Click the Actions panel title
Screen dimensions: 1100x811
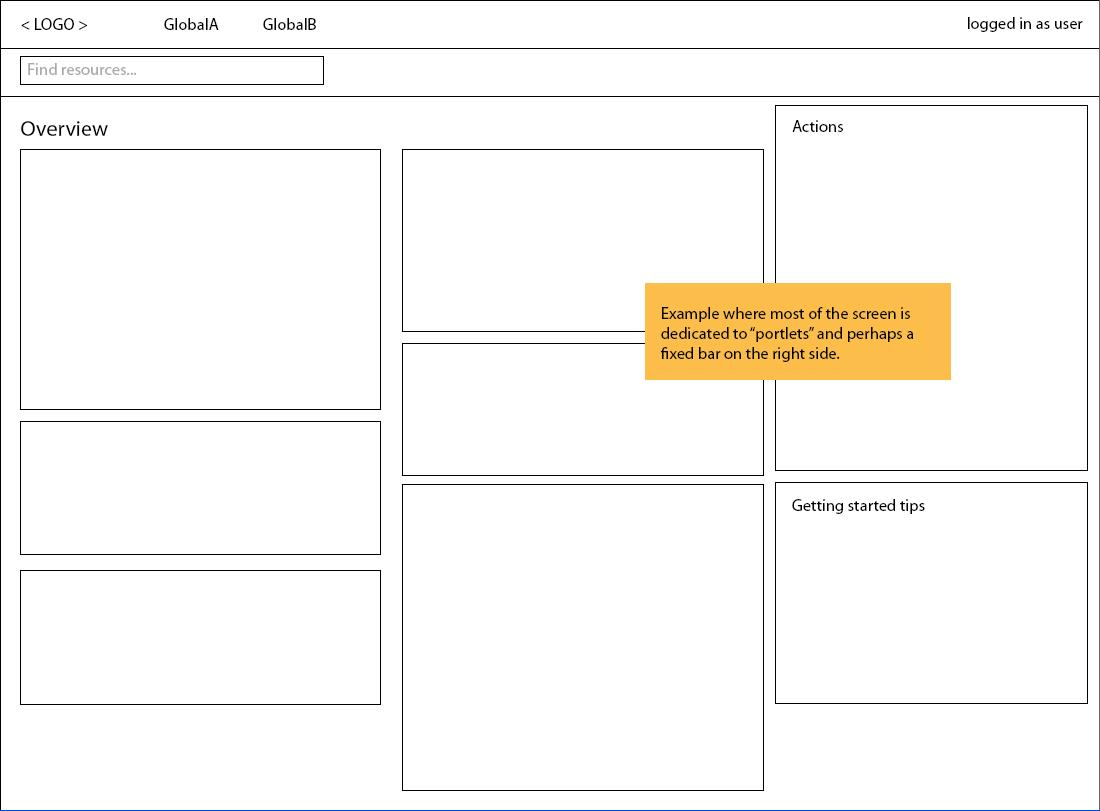point(817,126)
